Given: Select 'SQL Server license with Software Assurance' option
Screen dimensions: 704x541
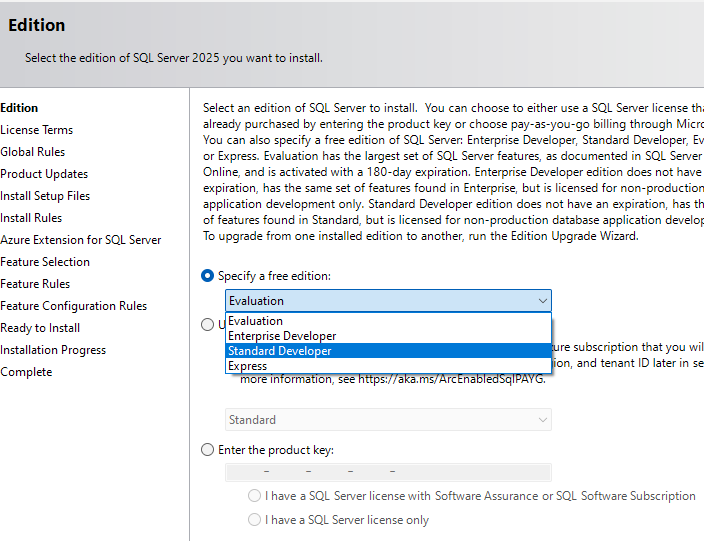Looking at the screenshot, I should 255,496.
